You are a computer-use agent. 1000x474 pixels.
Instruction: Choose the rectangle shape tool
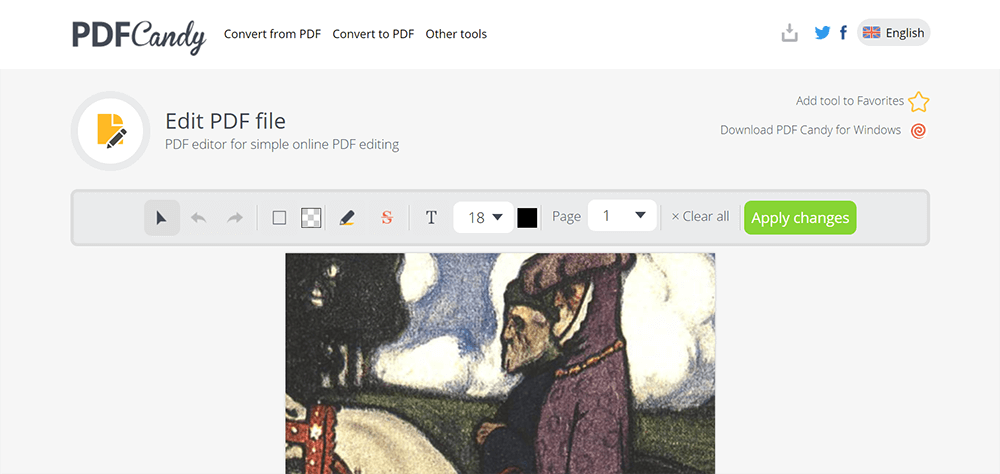point(279,218)
